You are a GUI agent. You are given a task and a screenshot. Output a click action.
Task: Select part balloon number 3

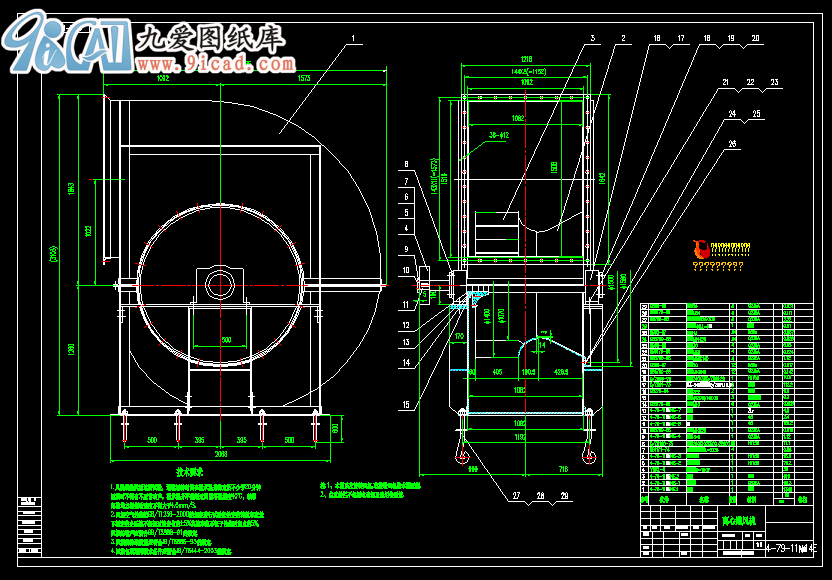592,38
